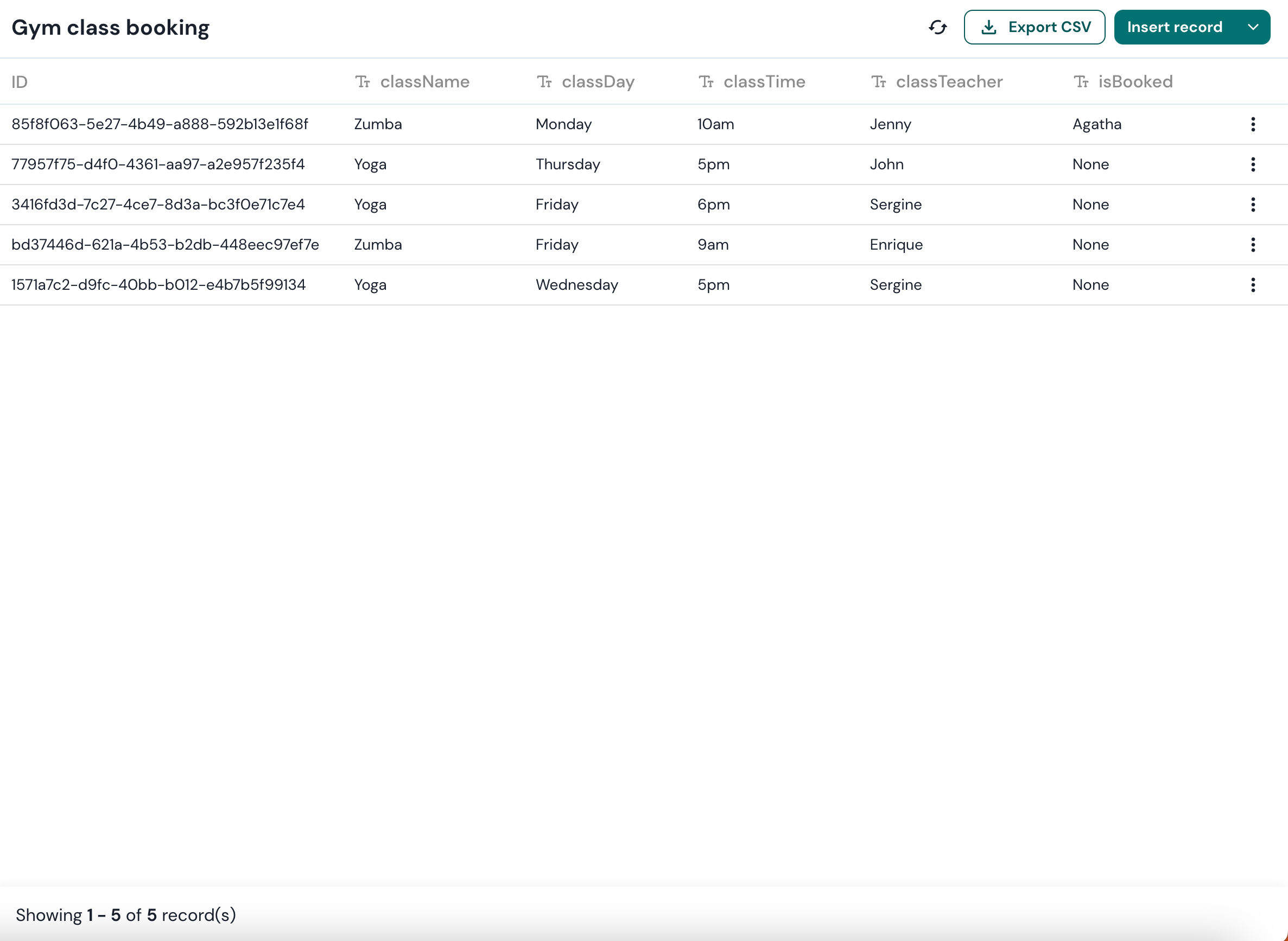Click the classTeacher column header
Image resolution: width=1288 pixels, height=941 pixels.
tap(948, 82)
